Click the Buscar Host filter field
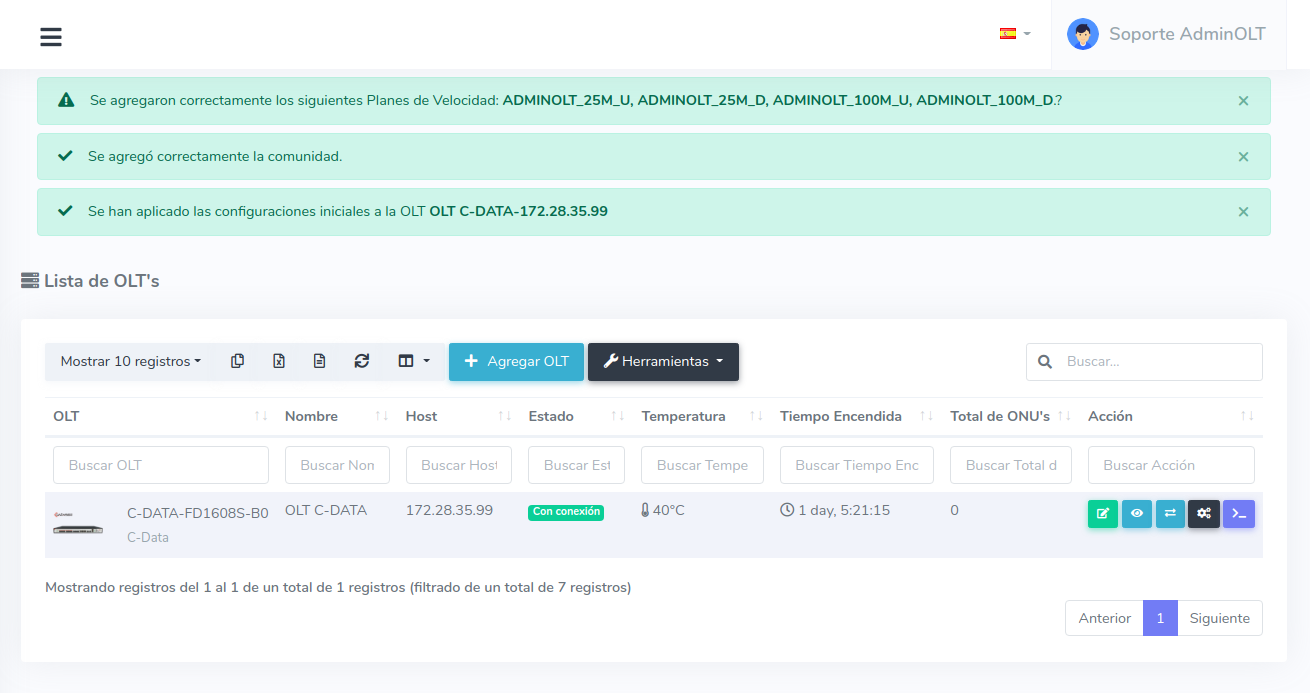This screenshot has width=1310, height=693. pyautogui.click(x=458, y=465)
